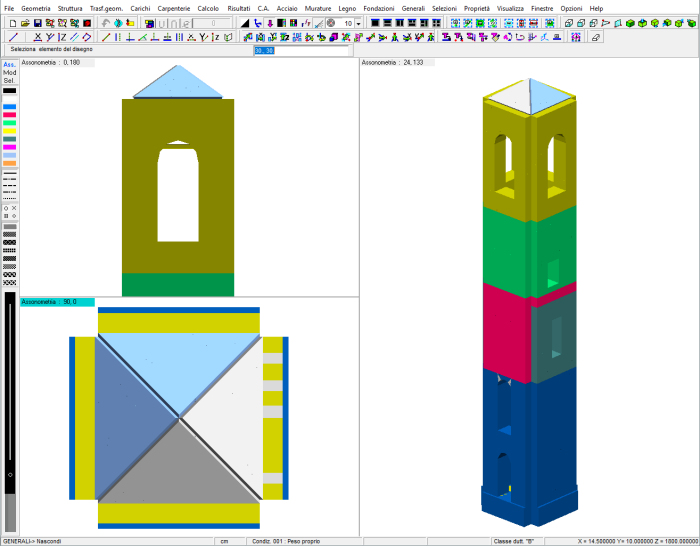This screenshot has width=700, height=546.
Task: Switch to Ass. mode in left panel
Action: click(x=9, y=64)
